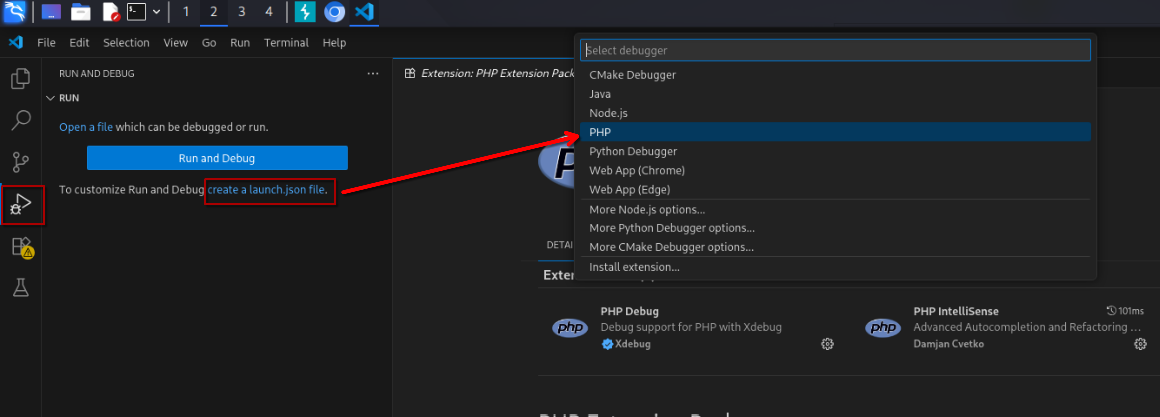
Task: Select More CMake Debugger options...
Action: 835,247
